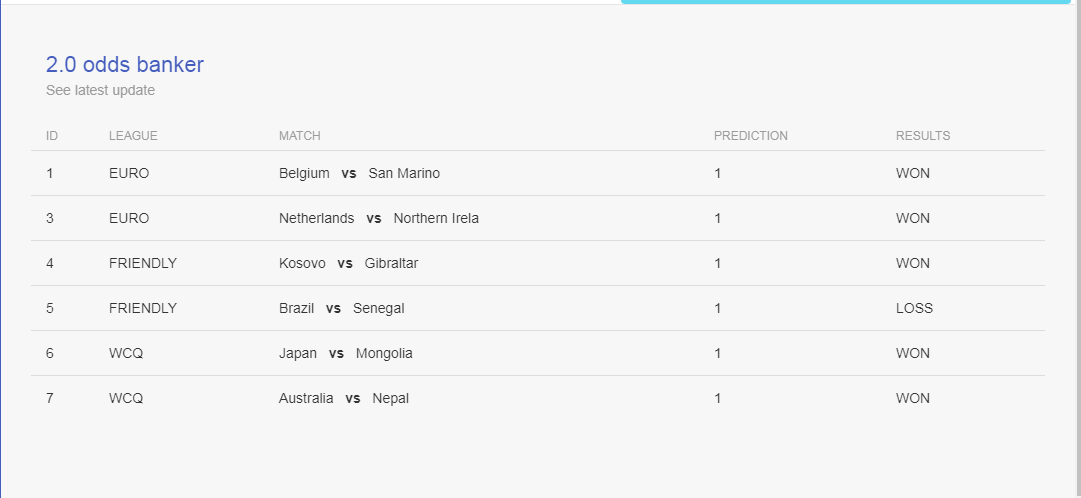The image size is (1081, 498).
Task: Select the Belgium vs San Marino match
Action: point(359,173)
